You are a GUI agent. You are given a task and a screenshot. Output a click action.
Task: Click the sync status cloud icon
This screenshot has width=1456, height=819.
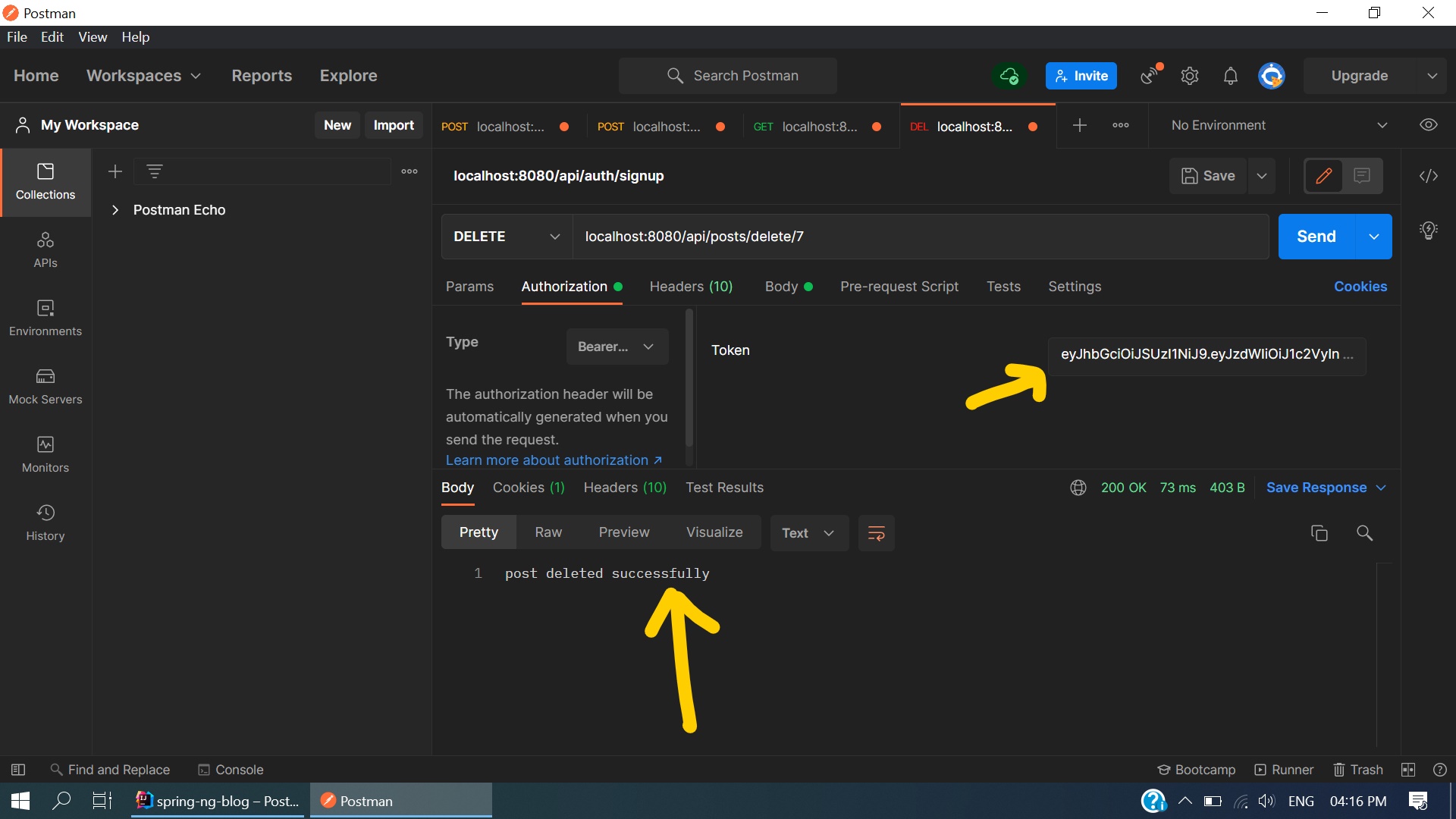[x=1009, y=76]
